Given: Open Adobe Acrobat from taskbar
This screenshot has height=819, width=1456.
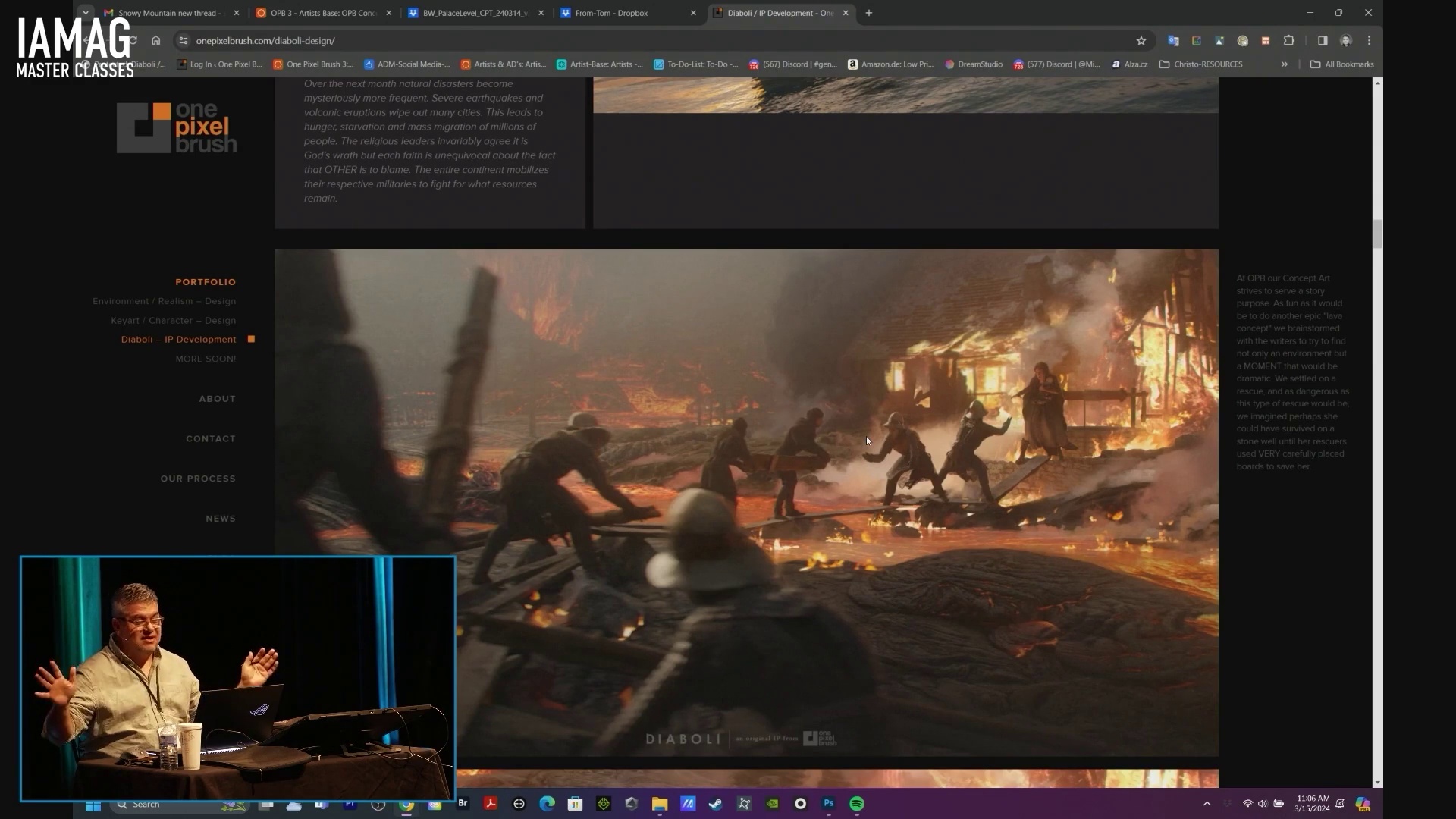Looking at the screenshot, I should pos(491,804).
